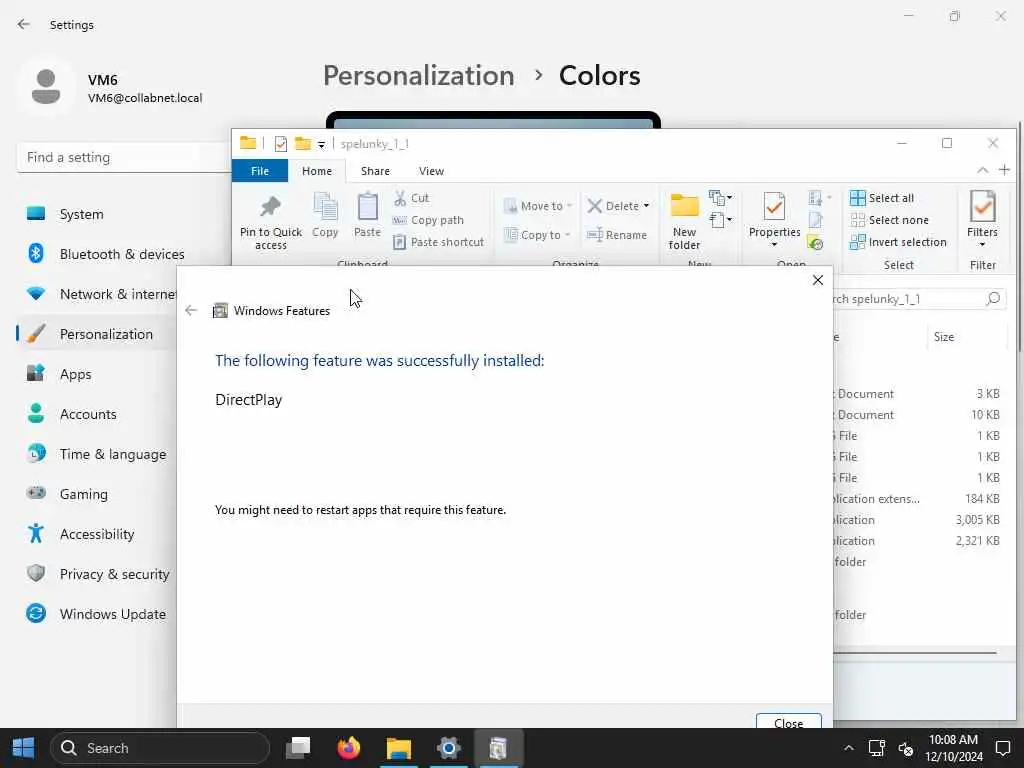Open Settings gear on taskbar
The image size is (1024, 768).
coord(449,748)
